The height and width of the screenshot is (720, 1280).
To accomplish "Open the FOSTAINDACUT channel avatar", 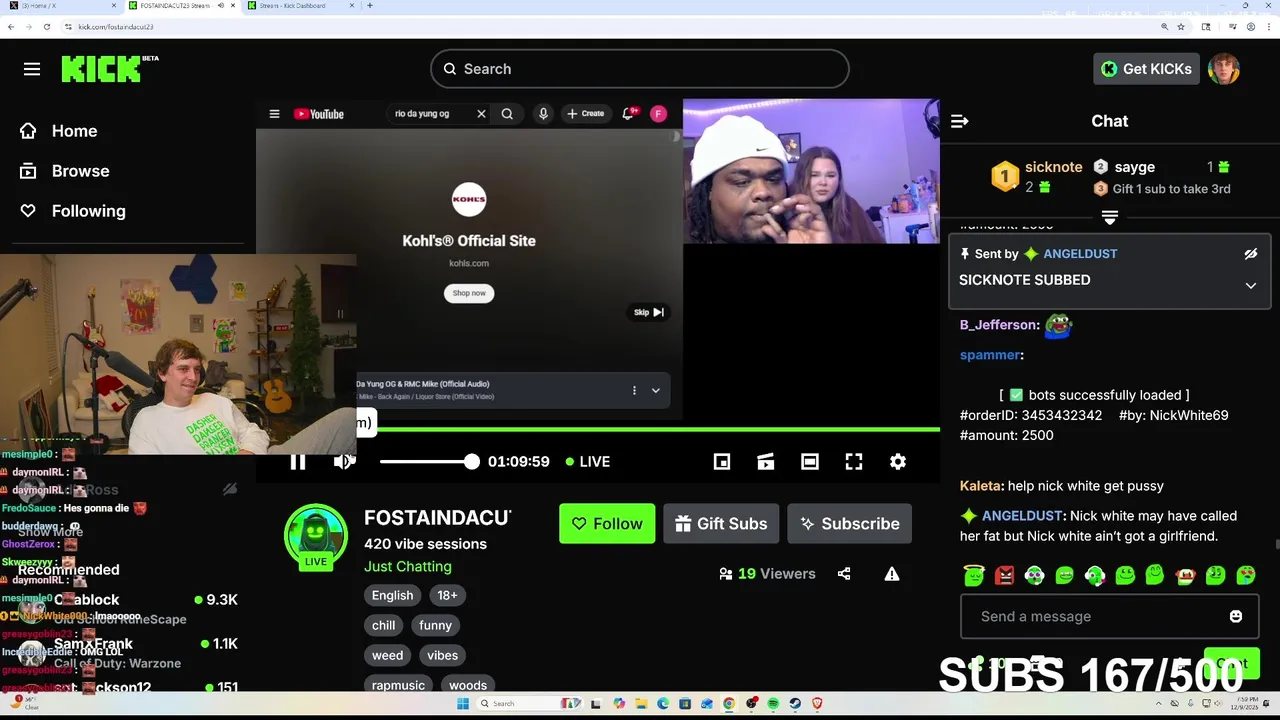I will (x=316, y=535).
